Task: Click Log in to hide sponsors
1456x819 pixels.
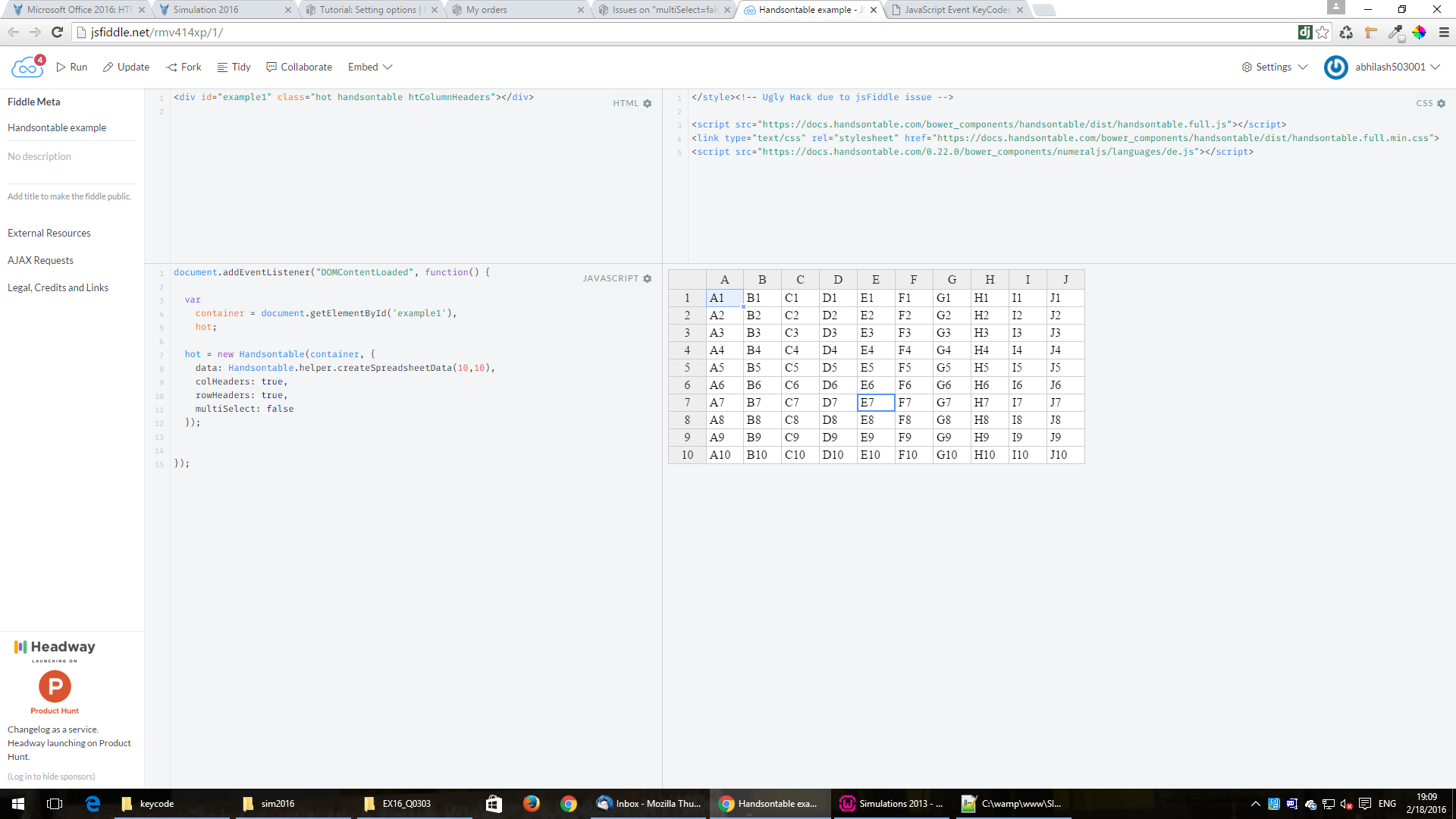Action: pyautogui.click(x=52, y=777)
